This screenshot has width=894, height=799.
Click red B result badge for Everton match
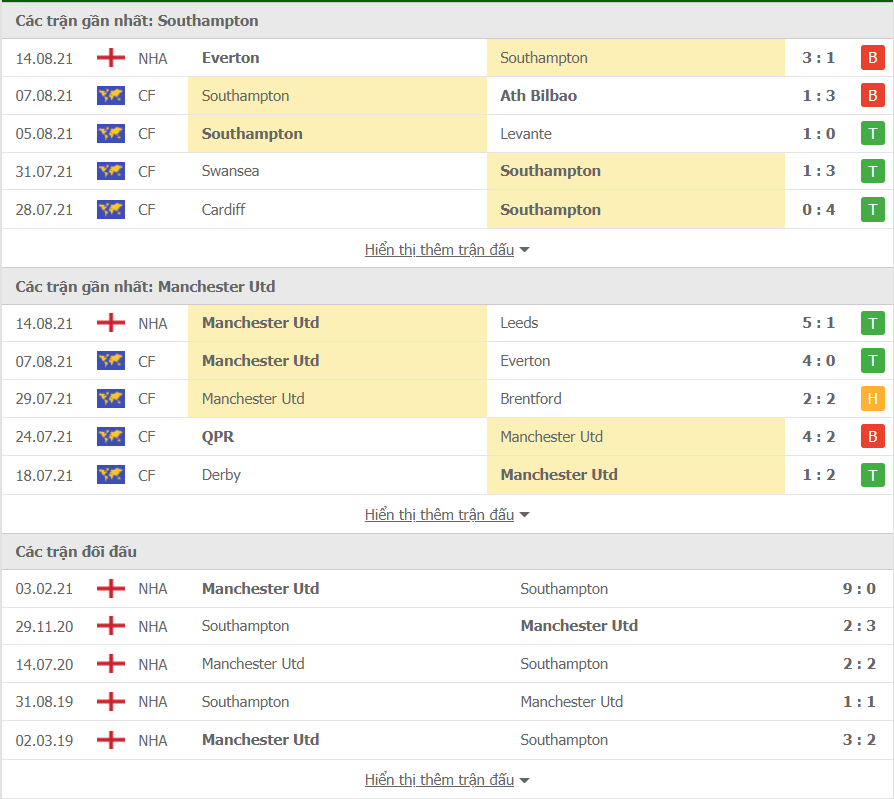(872, 58)
